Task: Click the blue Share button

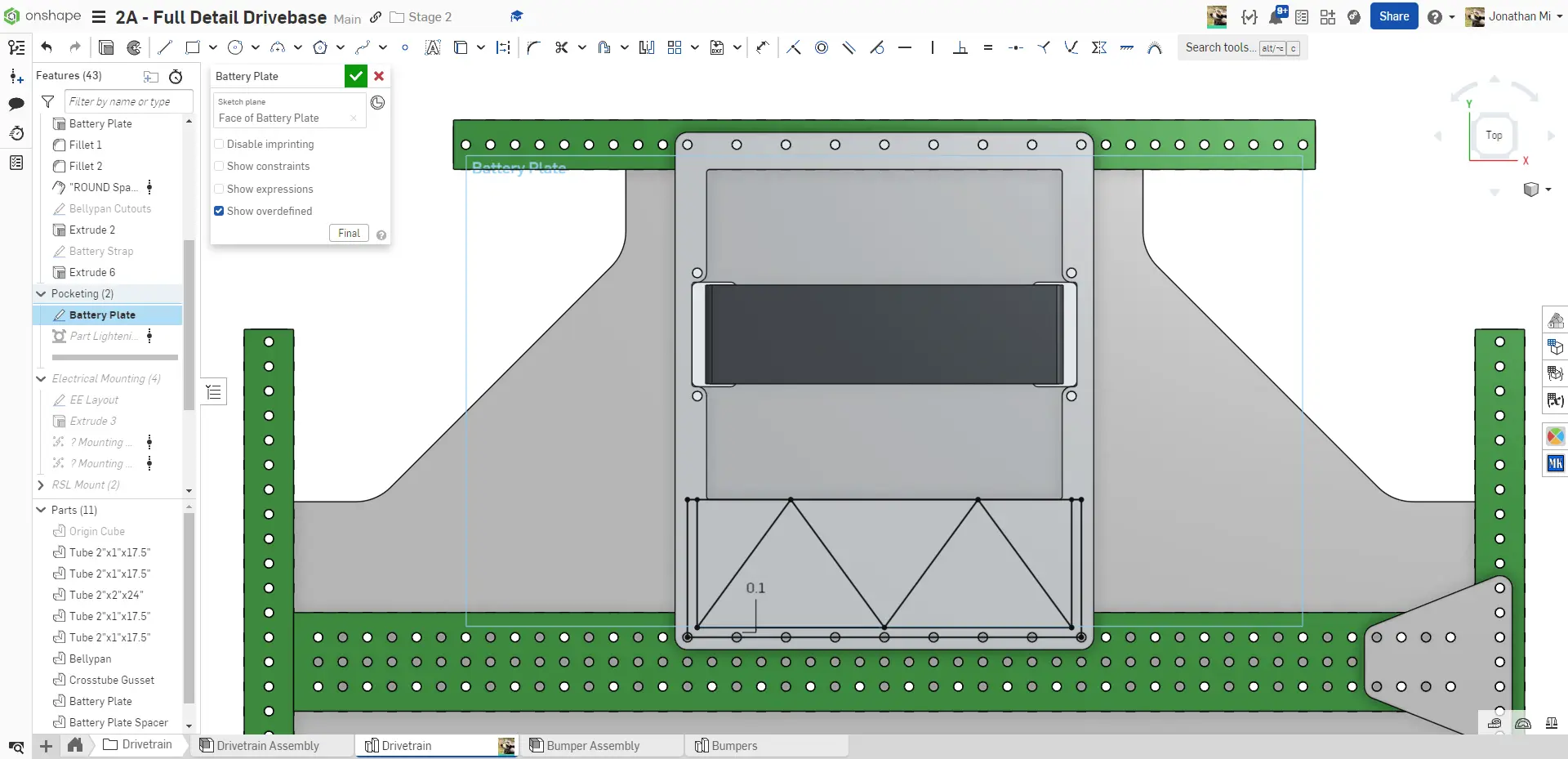Action: [x=1393, y=16]
